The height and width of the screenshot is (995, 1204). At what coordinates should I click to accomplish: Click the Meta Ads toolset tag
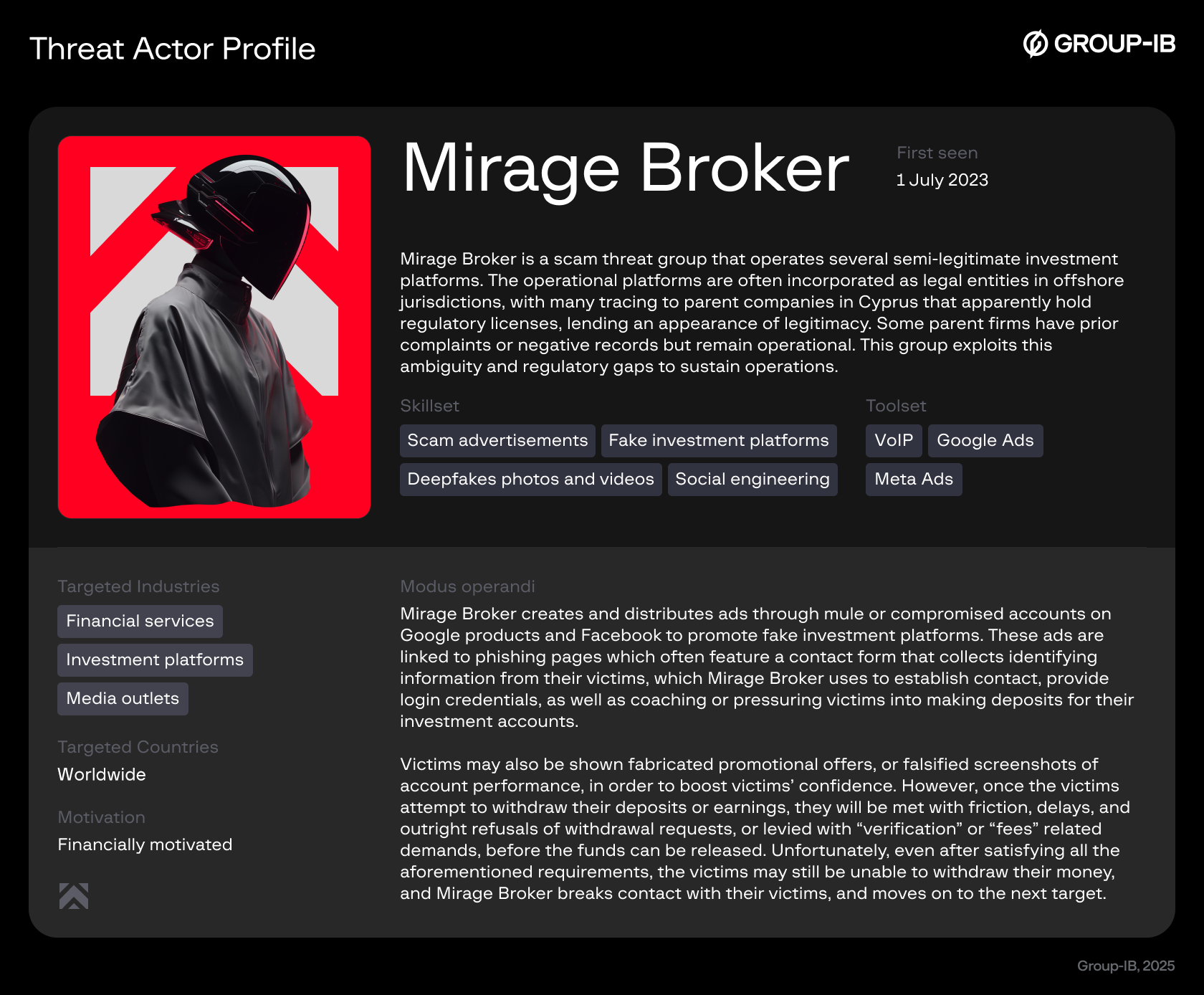tap(914, 479)
